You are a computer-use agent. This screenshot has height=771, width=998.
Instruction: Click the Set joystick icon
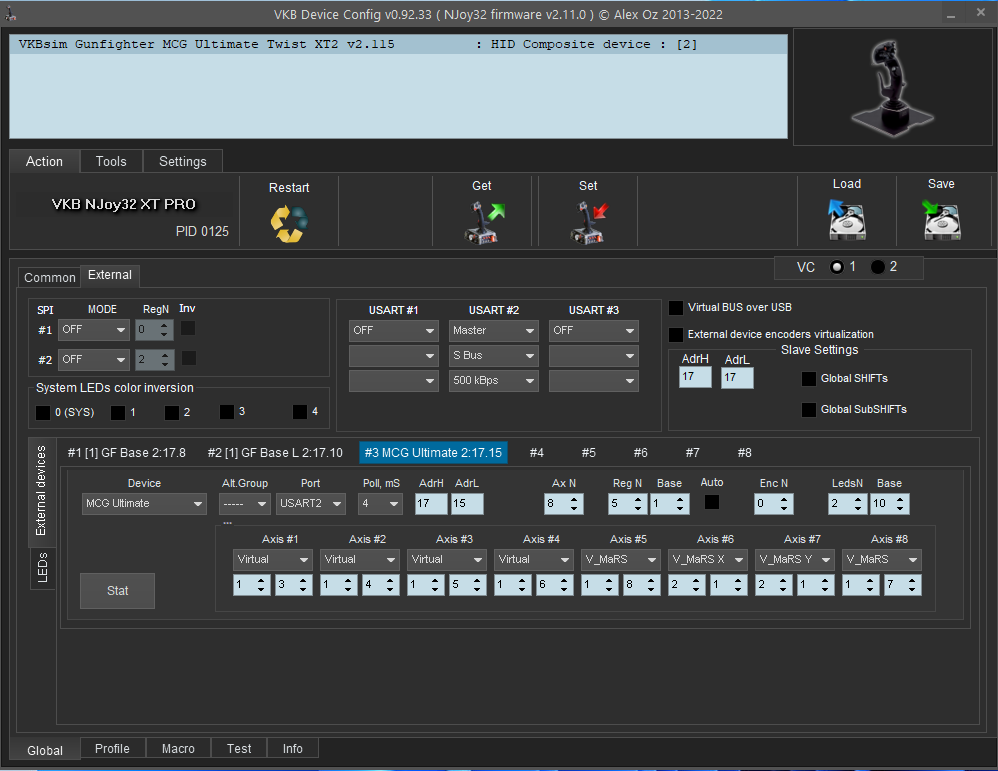click(589, 222)
